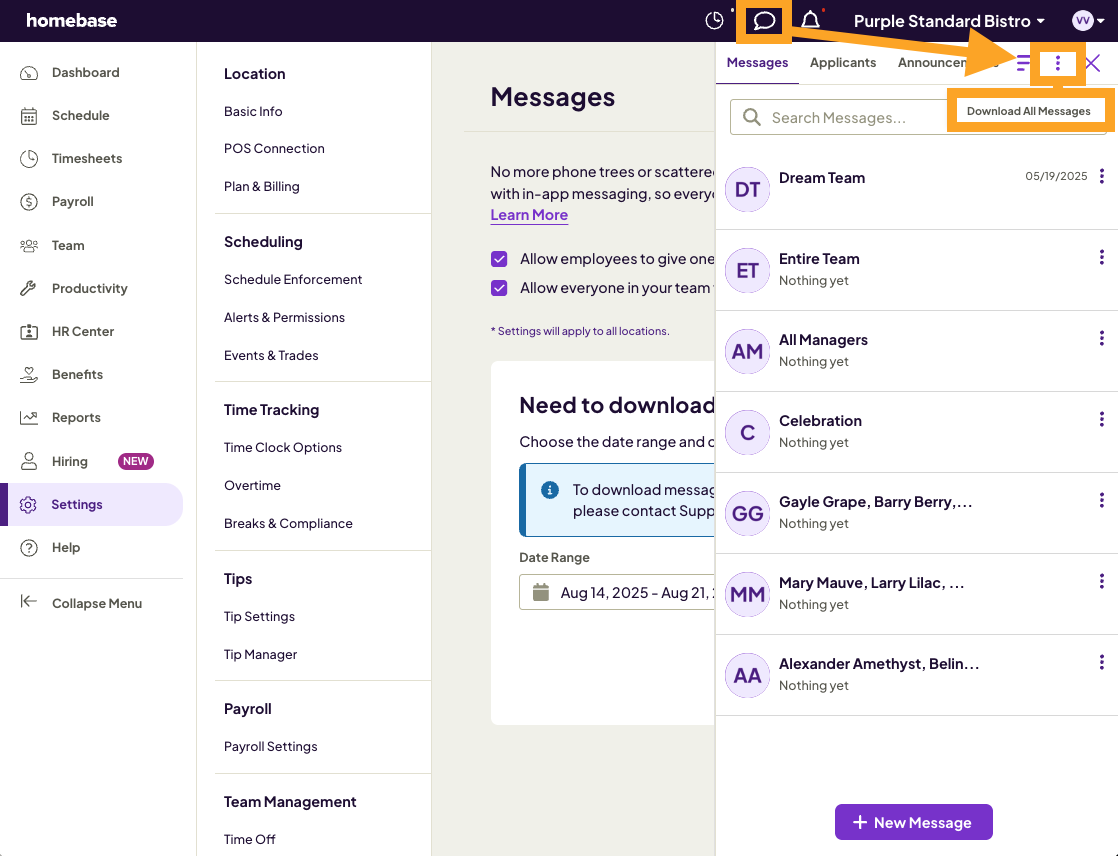Open Overtime settings
The width and height of the screenshot is (1118, 856).
252,485
